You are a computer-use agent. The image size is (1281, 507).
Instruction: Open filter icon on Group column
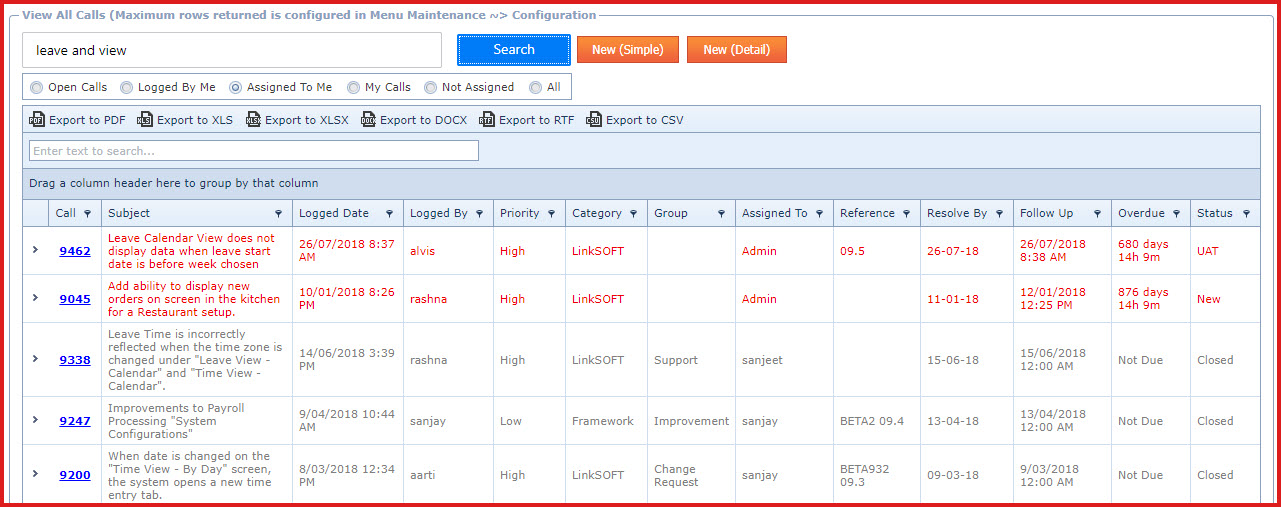(721, 214)
